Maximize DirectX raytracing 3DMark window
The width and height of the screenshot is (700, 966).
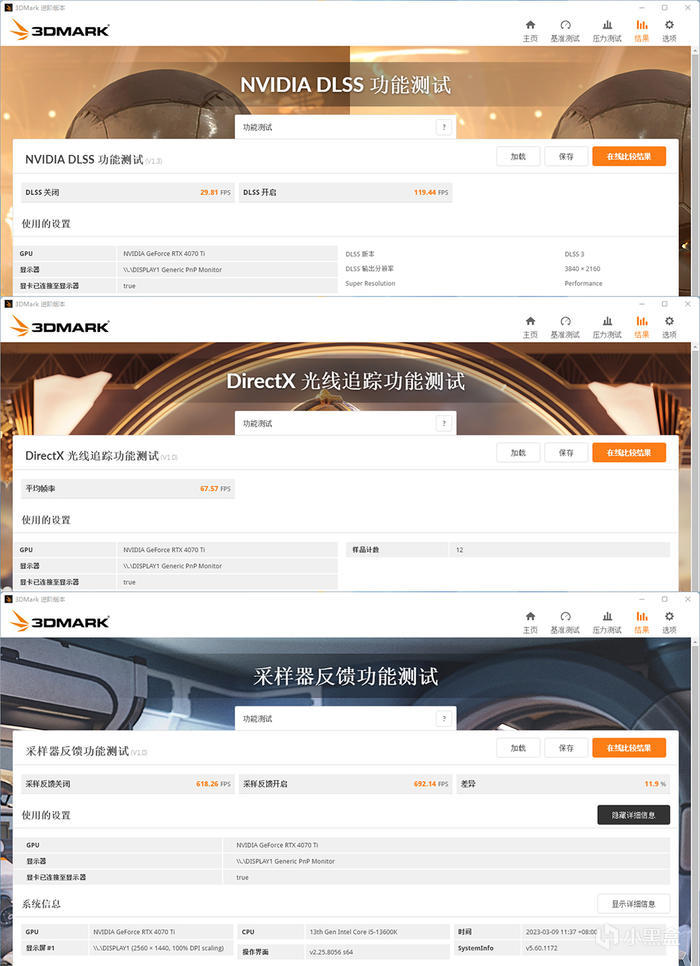(x=664, y=304)
